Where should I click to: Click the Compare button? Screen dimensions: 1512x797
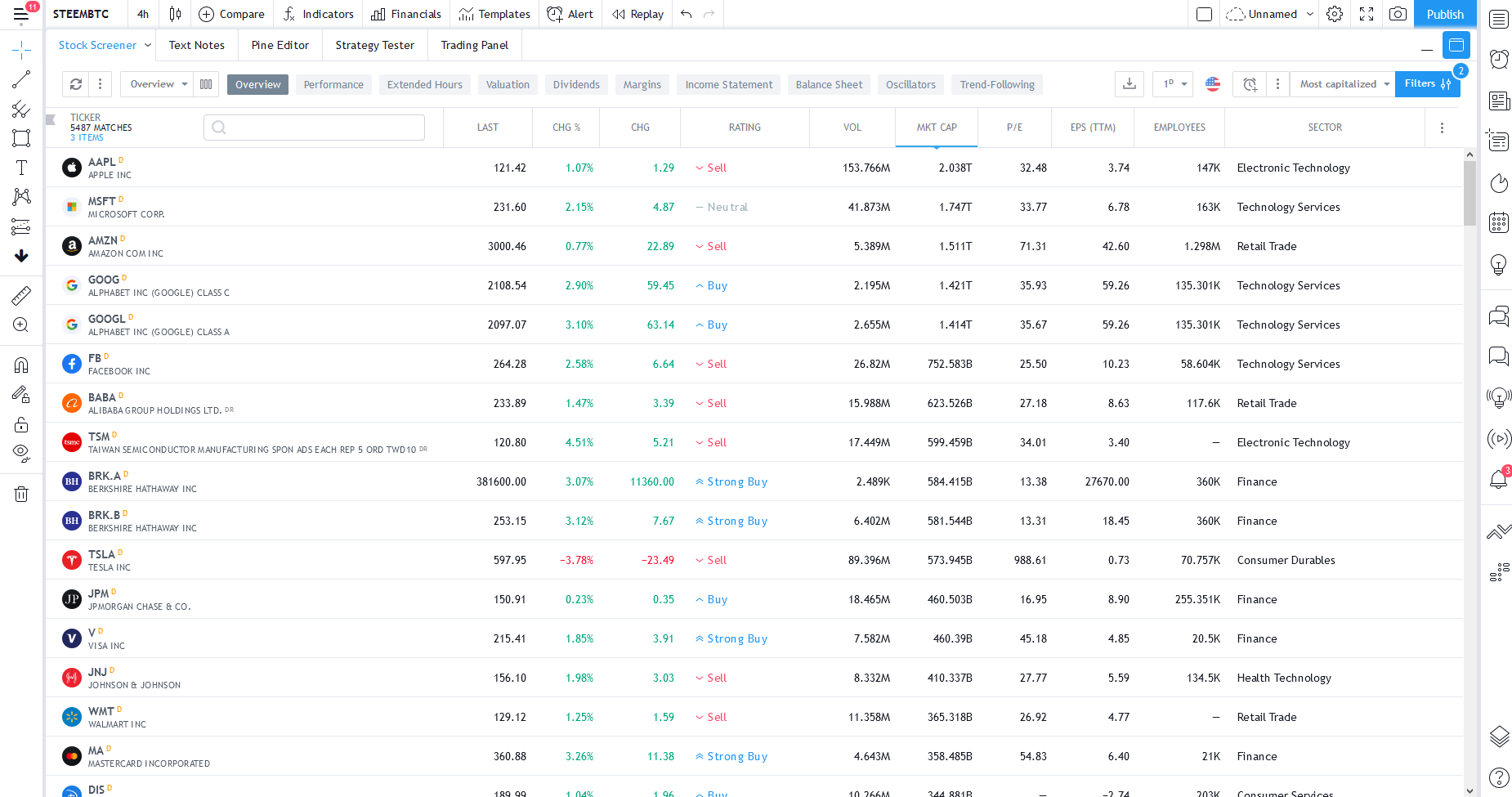[x=232, y=14]
